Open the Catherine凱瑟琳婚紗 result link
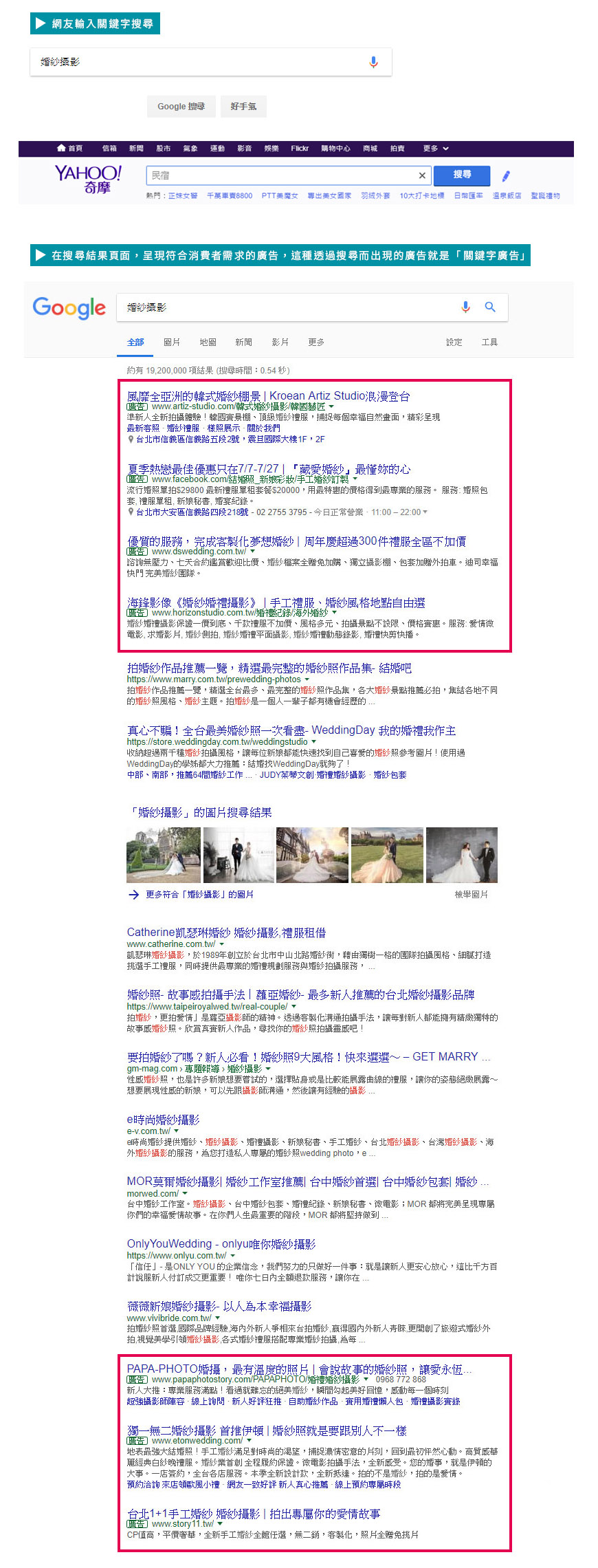 tap(226, 933)
